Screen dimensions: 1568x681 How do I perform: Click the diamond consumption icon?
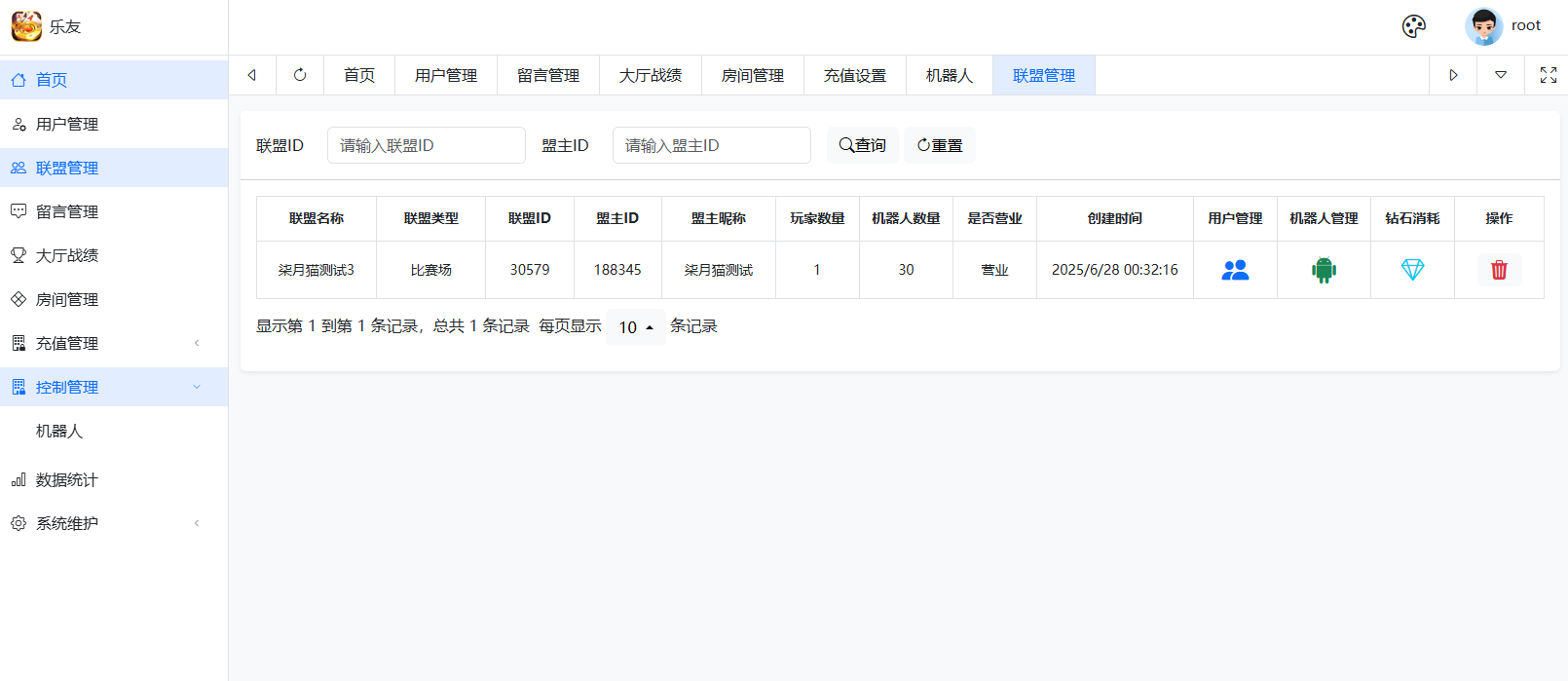coord(1412,270)
